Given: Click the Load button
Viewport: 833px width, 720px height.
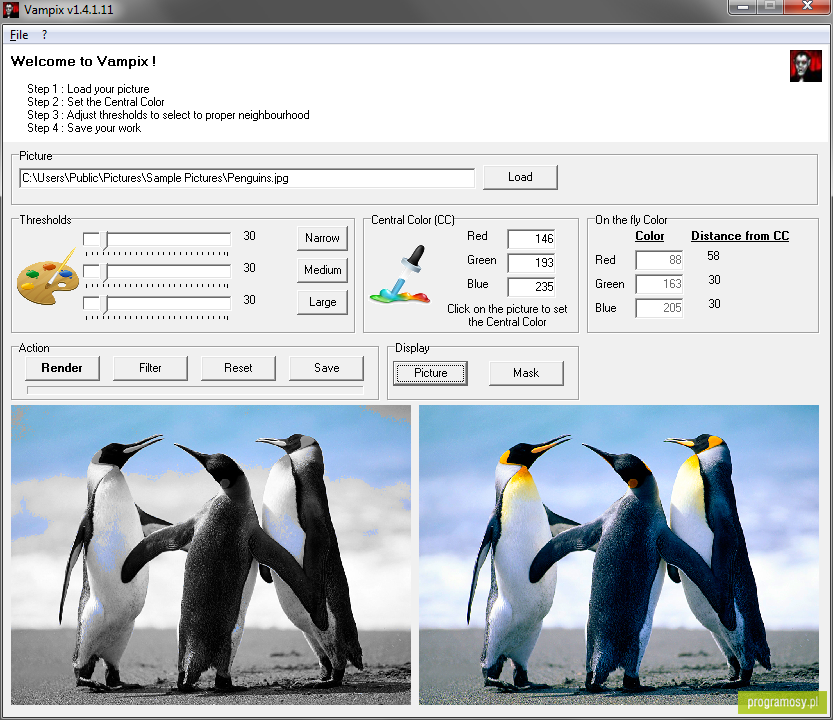Looking at the screenshot, I should 520,177.
